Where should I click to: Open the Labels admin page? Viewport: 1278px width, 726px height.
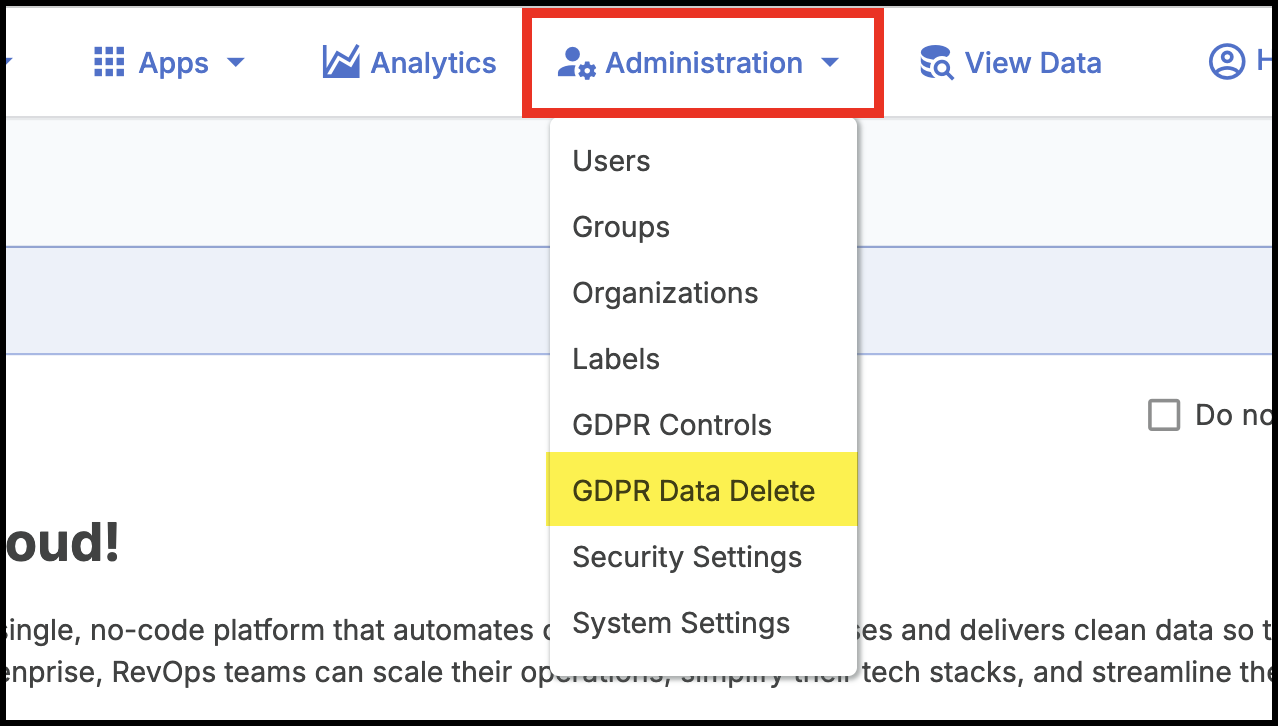click(x=615, y=358)
